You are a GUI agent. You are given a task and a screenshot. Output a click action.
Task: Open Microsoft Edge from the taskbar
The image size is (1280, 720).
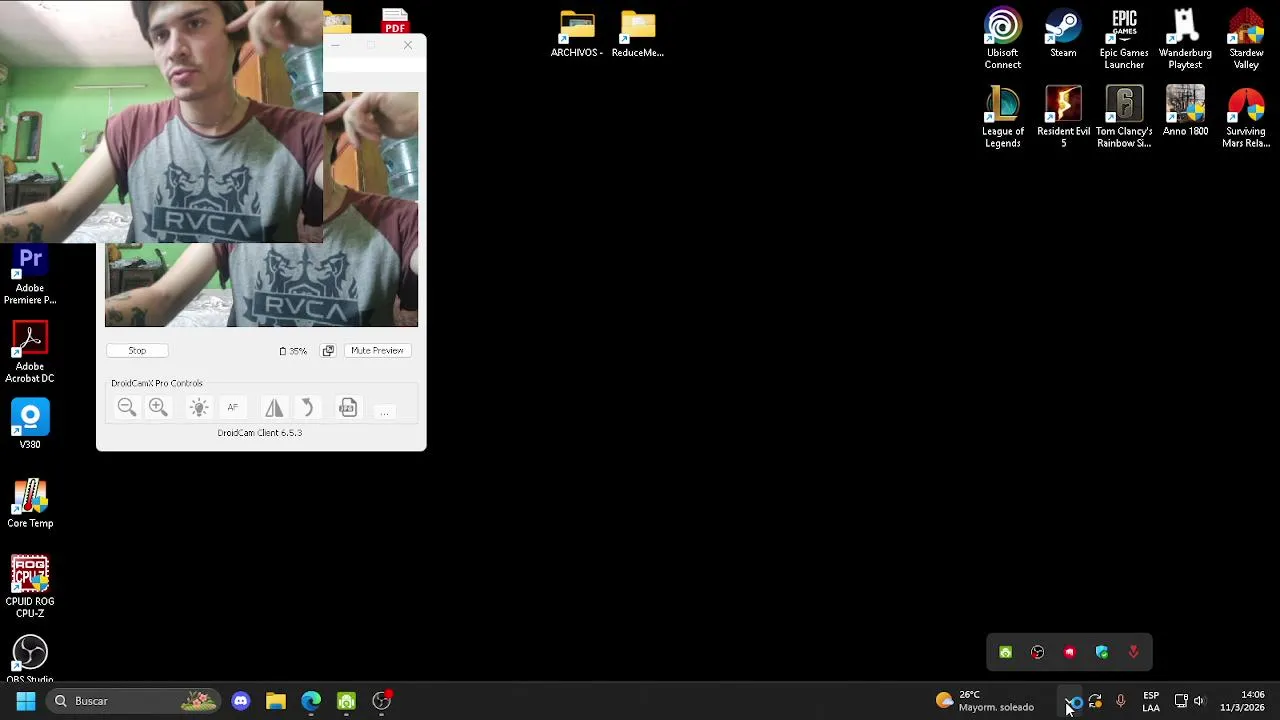(x=311, y=701)
